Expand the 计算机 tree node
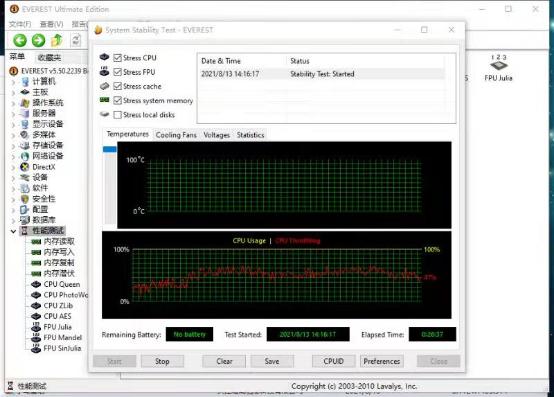Image resolution: width=554 pixels, height=397 pixels. click(x=13, y=82)
